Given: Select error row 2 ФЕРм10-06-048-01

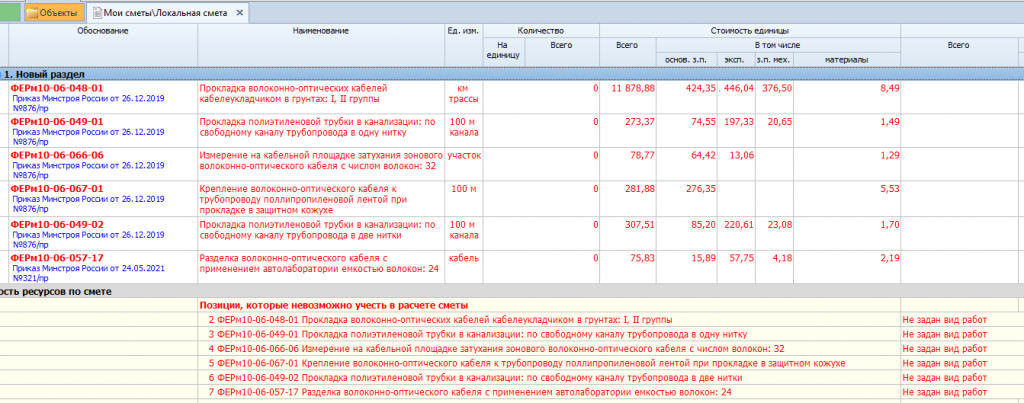Looking at the screenshot, I should click(x=441, y=320).
